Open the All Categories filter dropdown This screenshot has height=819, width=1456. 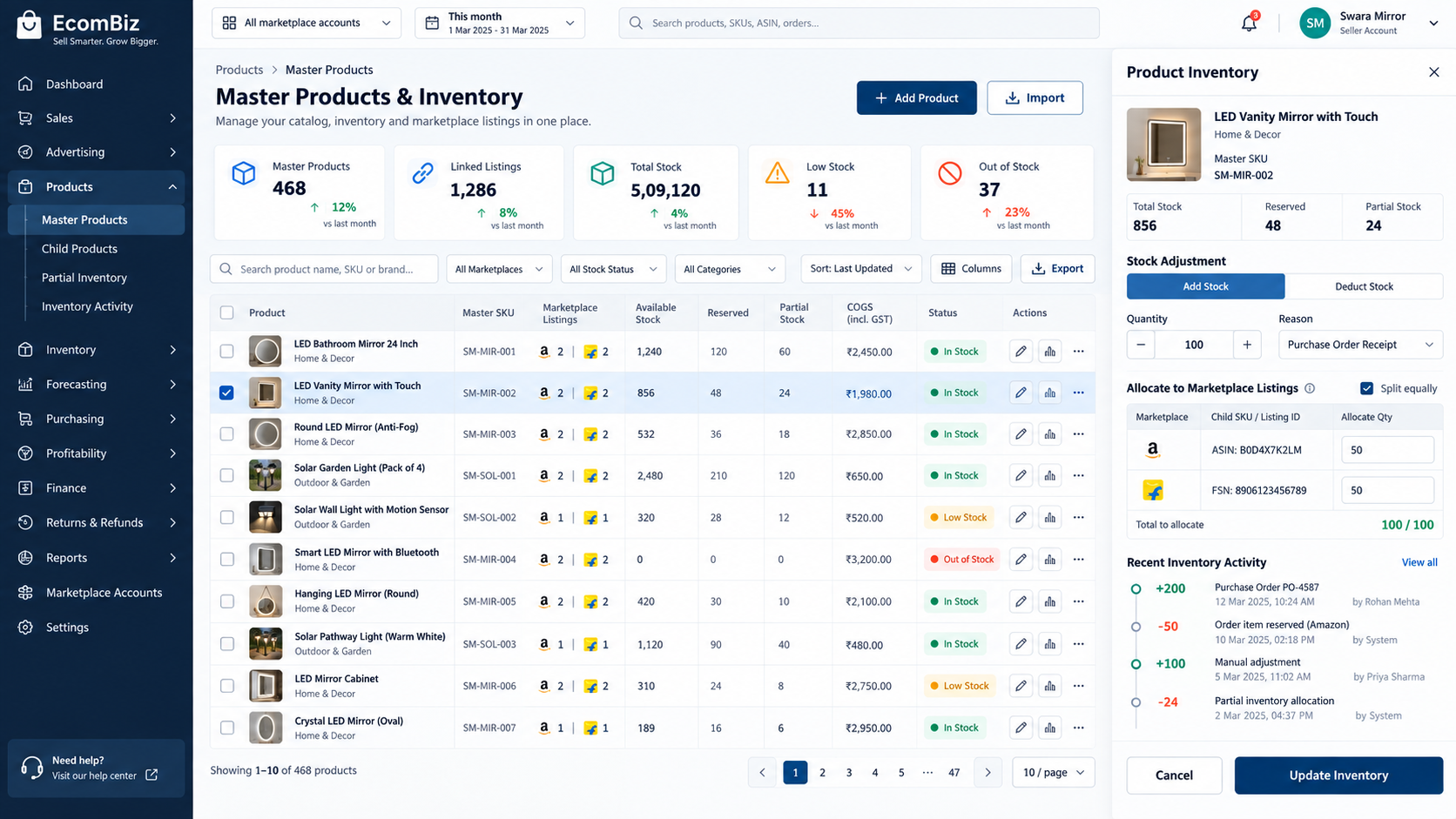coord(730,269)
